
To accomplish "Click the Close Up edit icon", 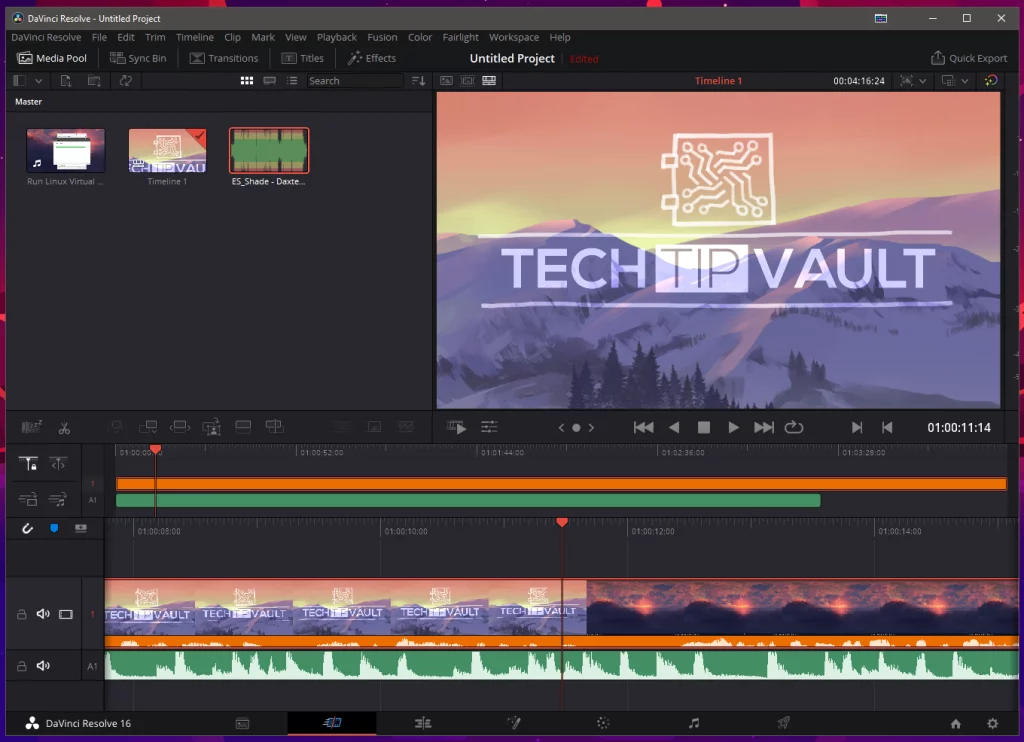I will coord(212,427).
